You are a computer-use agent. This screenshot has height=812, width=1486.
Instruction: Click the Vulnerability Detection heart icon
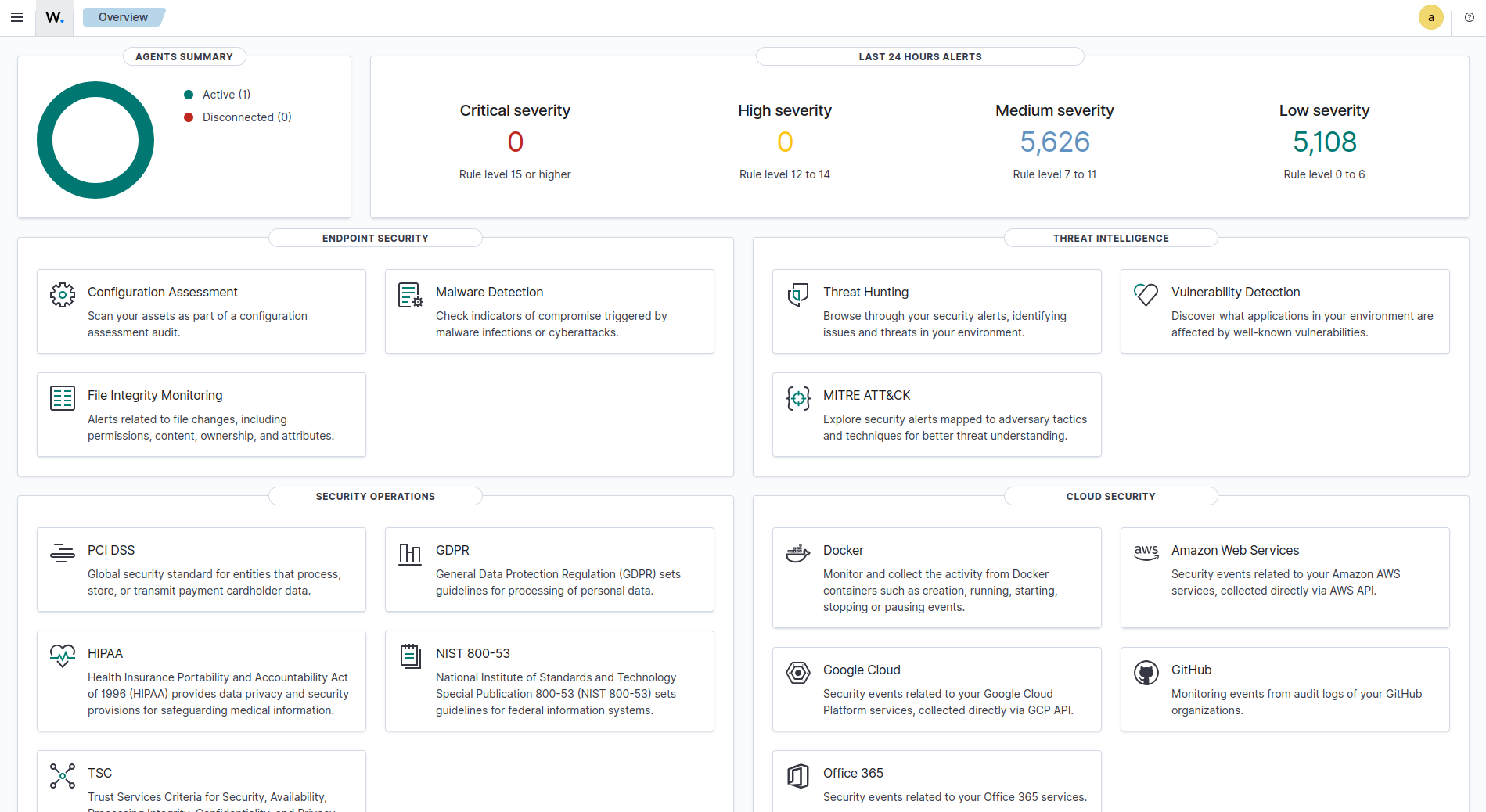coord(1146,295)
